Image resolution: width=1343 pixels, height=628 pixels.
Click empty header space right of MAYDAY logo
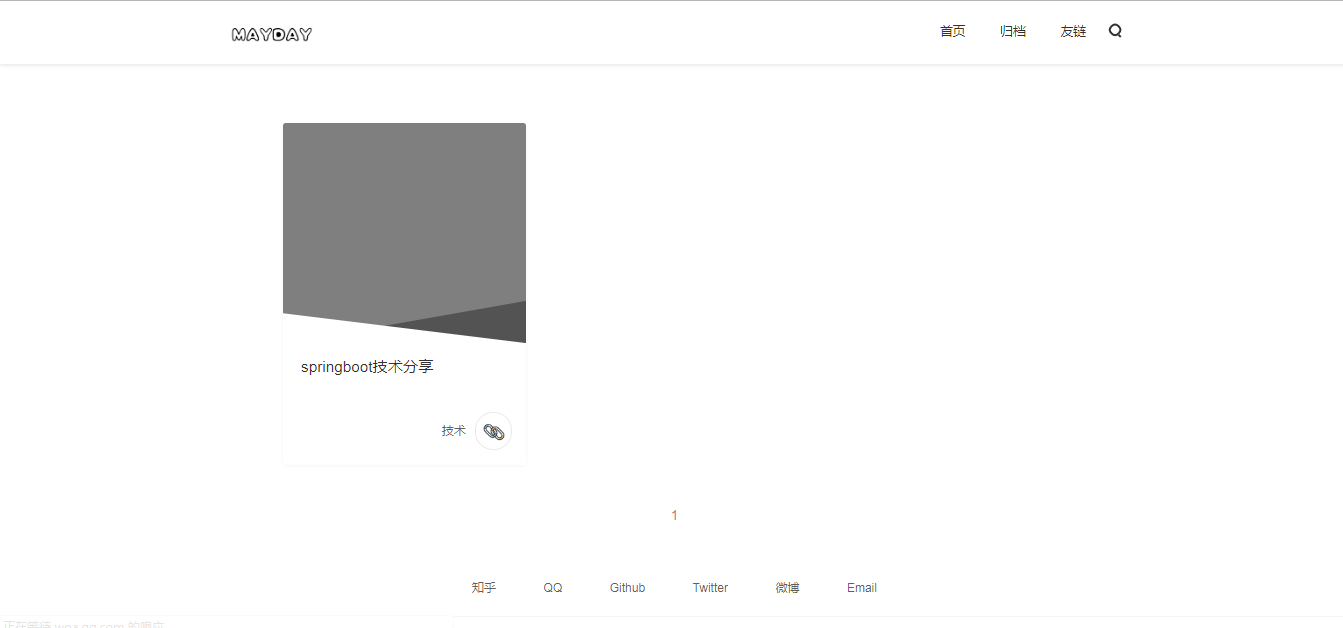(600, 34)
